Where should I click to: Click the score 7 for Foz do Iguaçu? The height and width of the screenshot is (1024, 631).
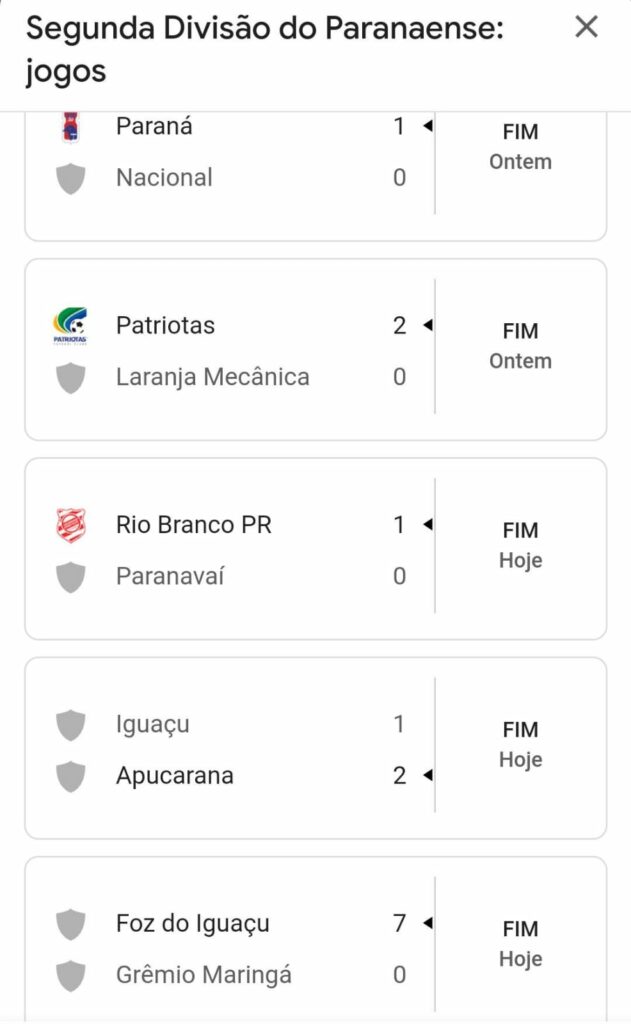[399, 923]
